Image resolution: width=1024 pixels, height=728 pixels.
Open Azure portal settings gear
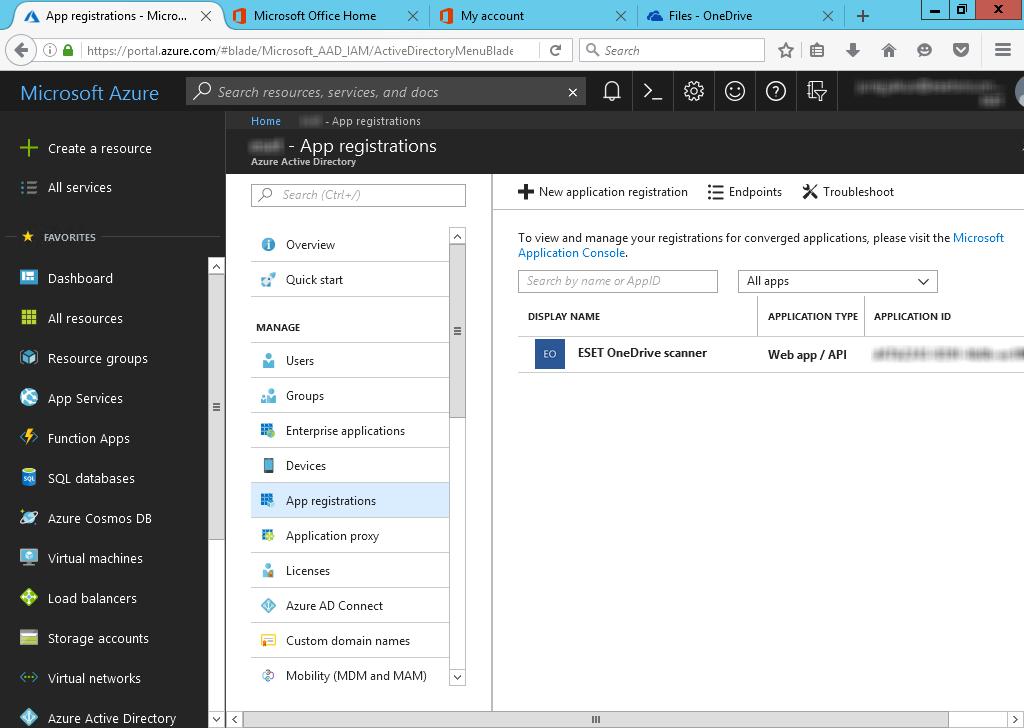coord(694,91)
